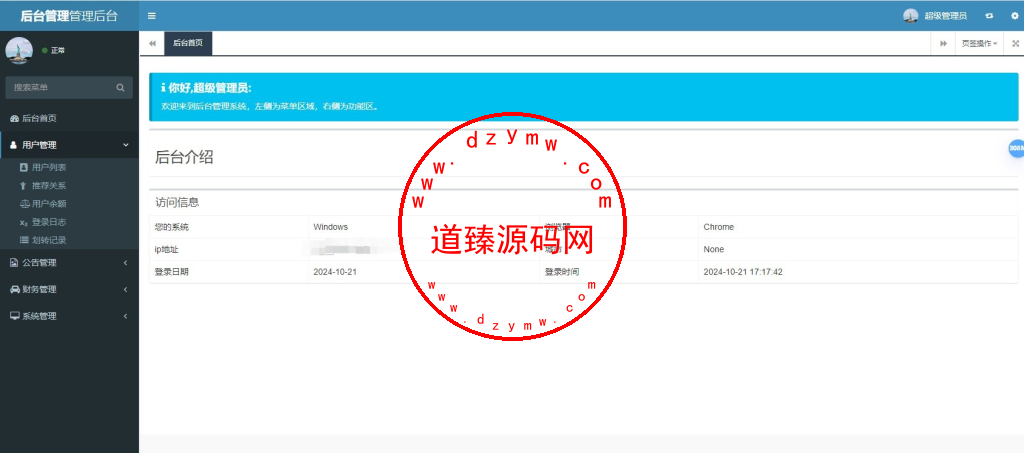1024x453 pixels.
Task: Click the sidebar profile avatar picture
Action: pos(19,50)
